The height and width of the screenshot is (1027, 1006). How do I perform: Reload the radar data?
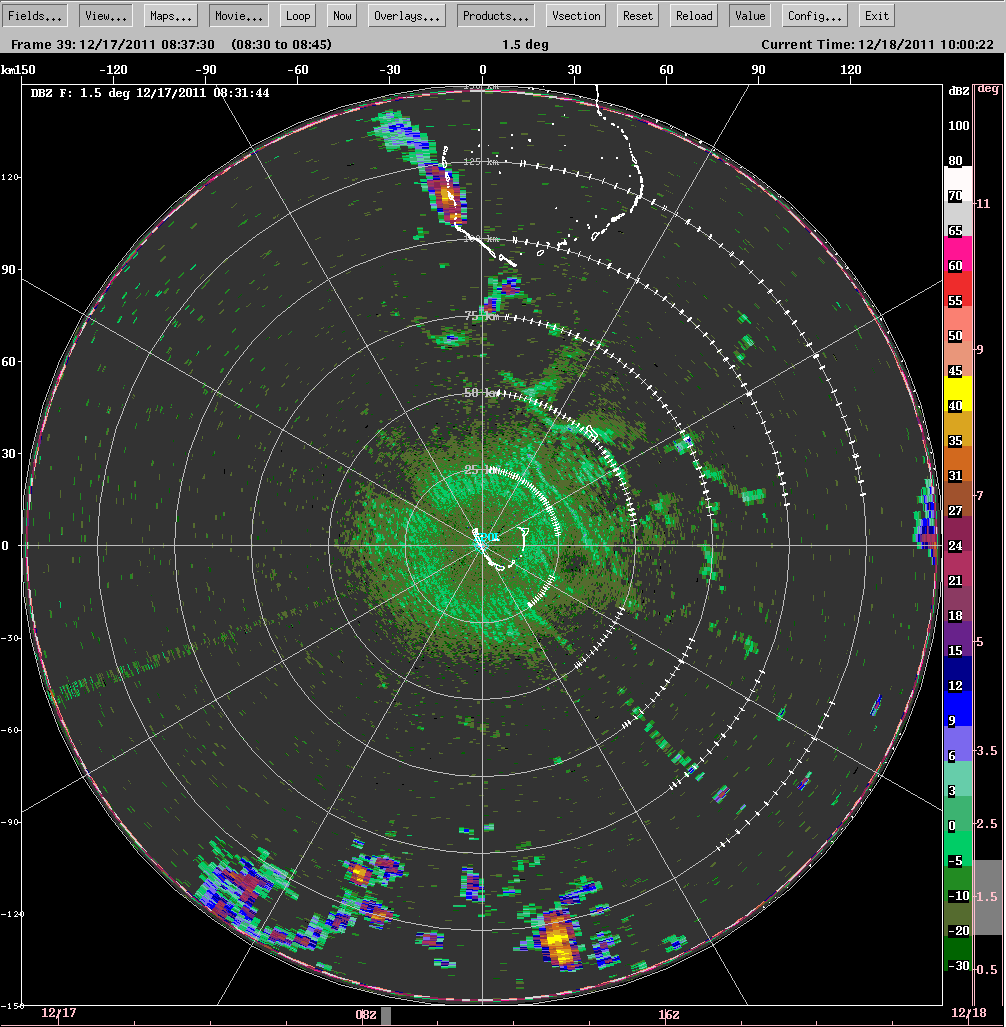coord(693,14)
